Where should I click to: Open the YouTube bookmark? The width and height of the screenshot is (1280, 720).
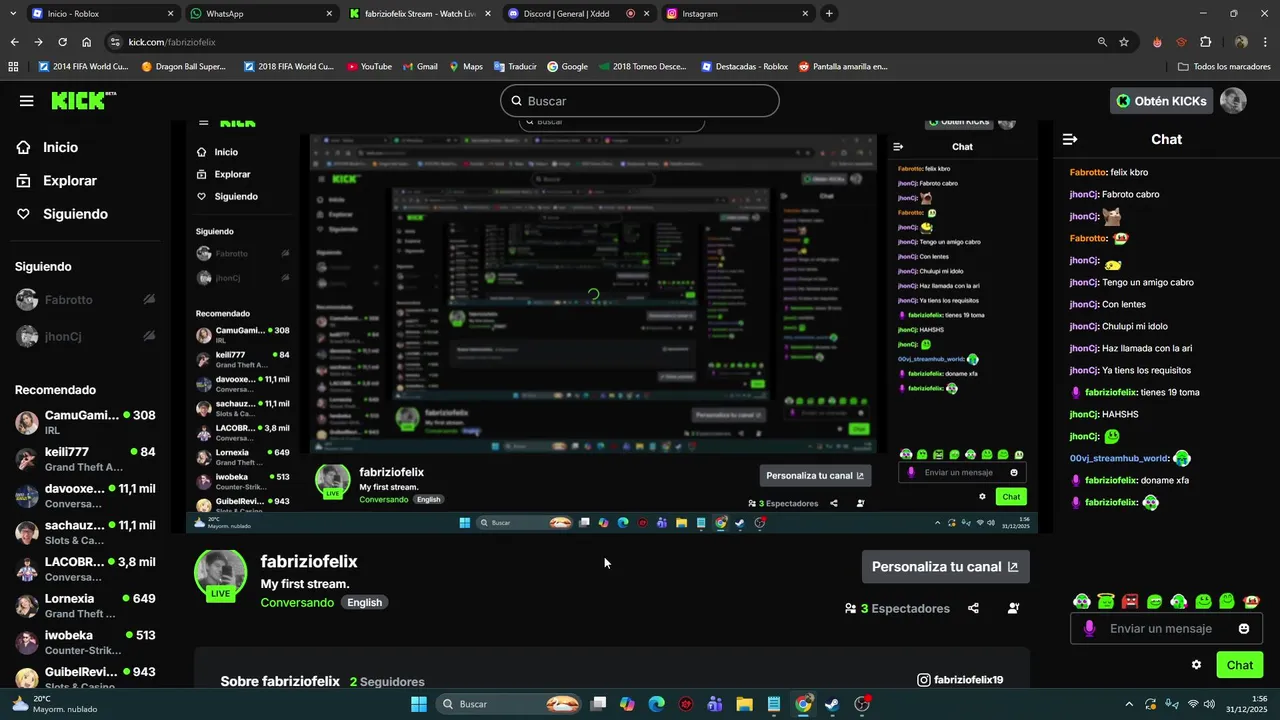click(x=369, y=67)
